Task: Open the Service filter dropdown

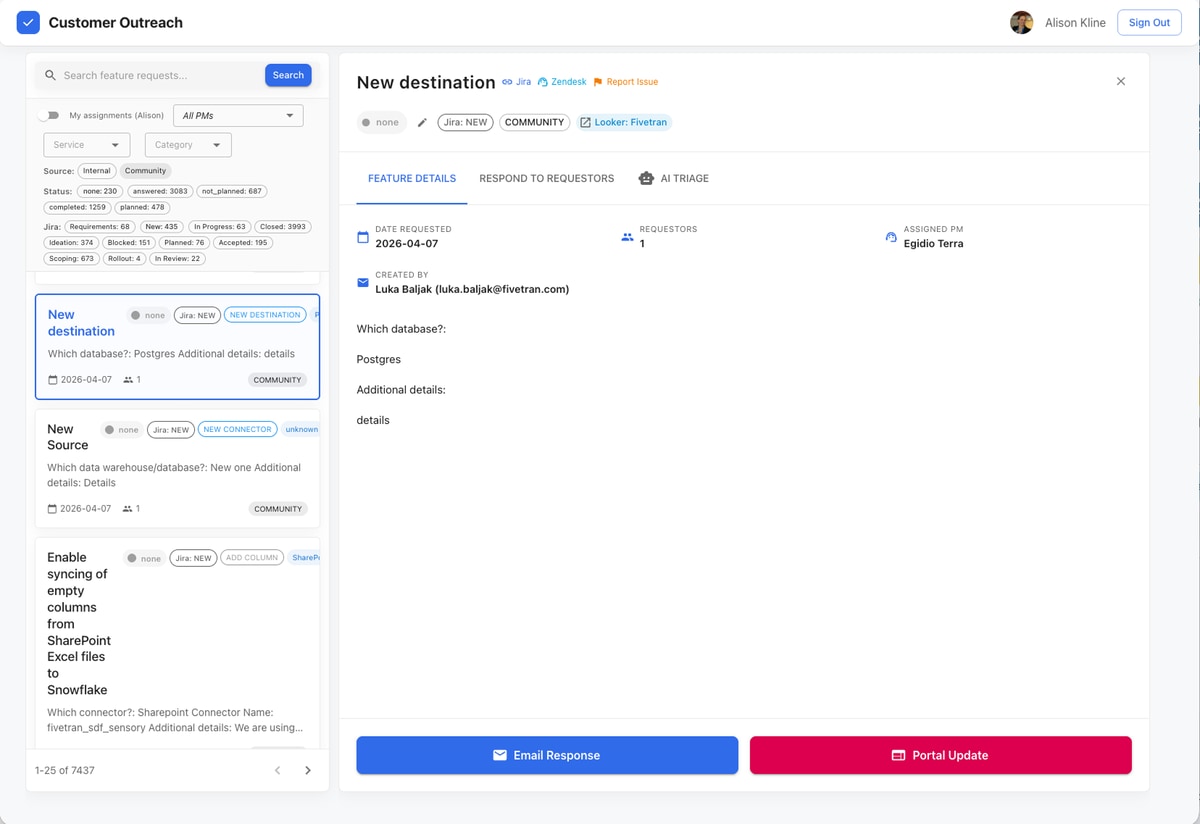Action: click(87, 145)
